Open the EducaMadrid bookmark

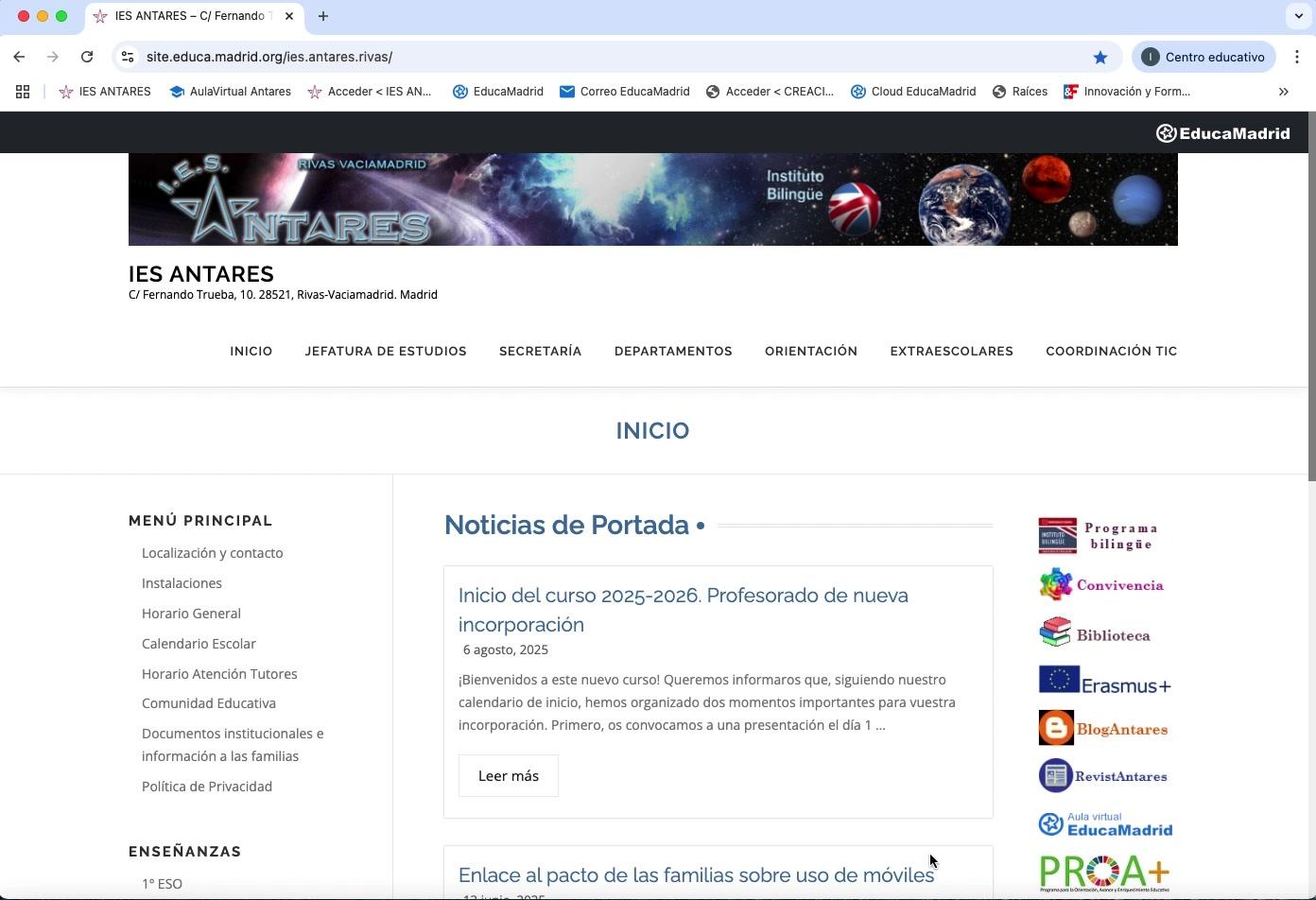498,92
